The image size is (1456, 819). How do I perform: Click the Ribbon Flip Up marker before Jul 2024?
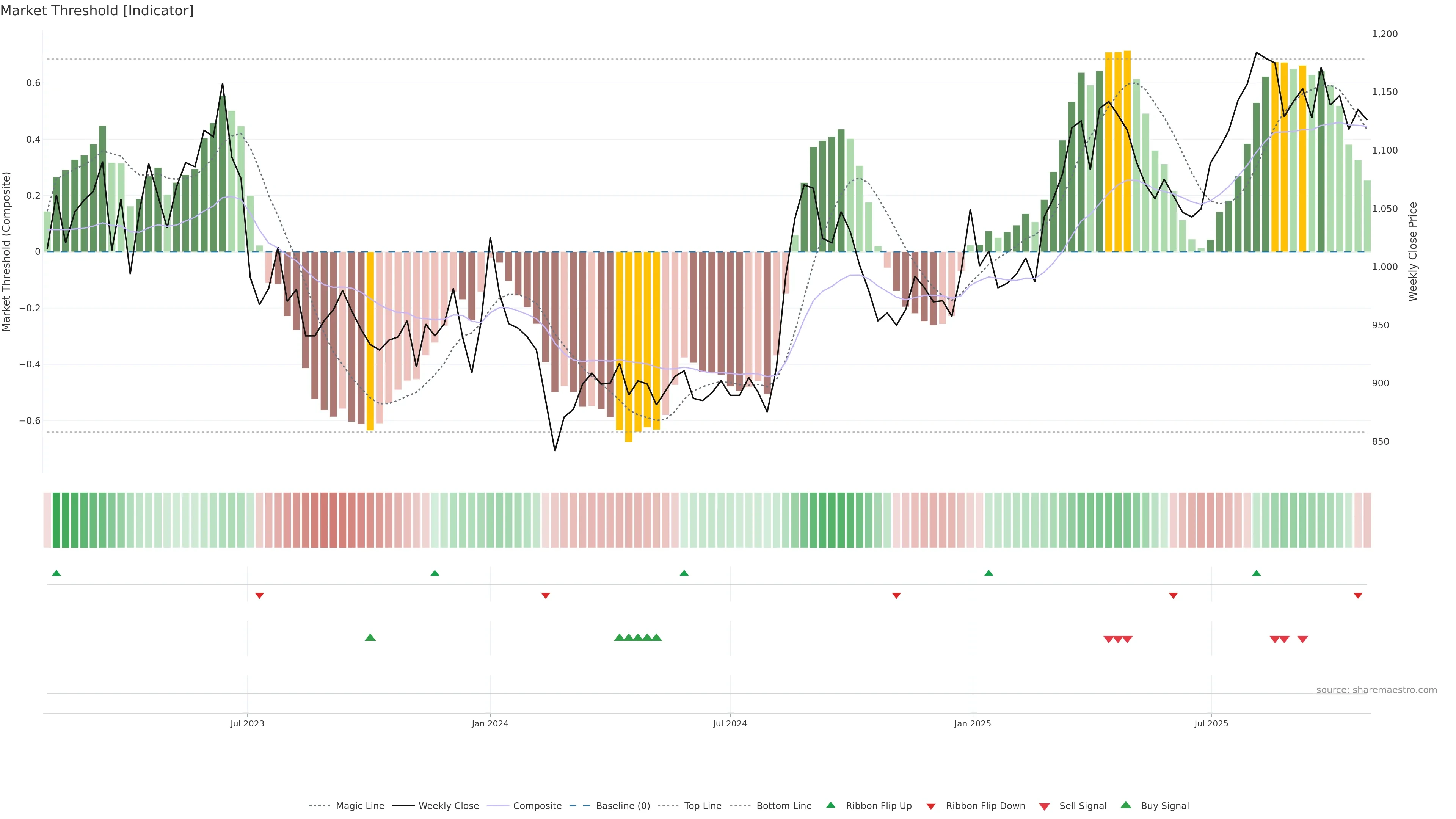pos(684,573)
